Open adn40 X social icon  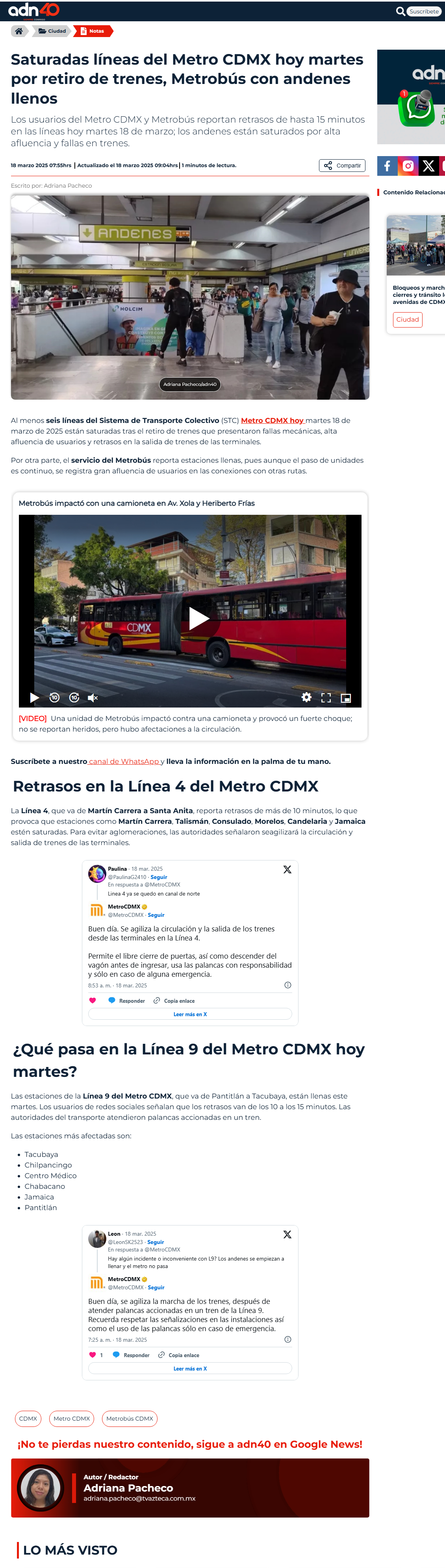click(x=428, y=166)
